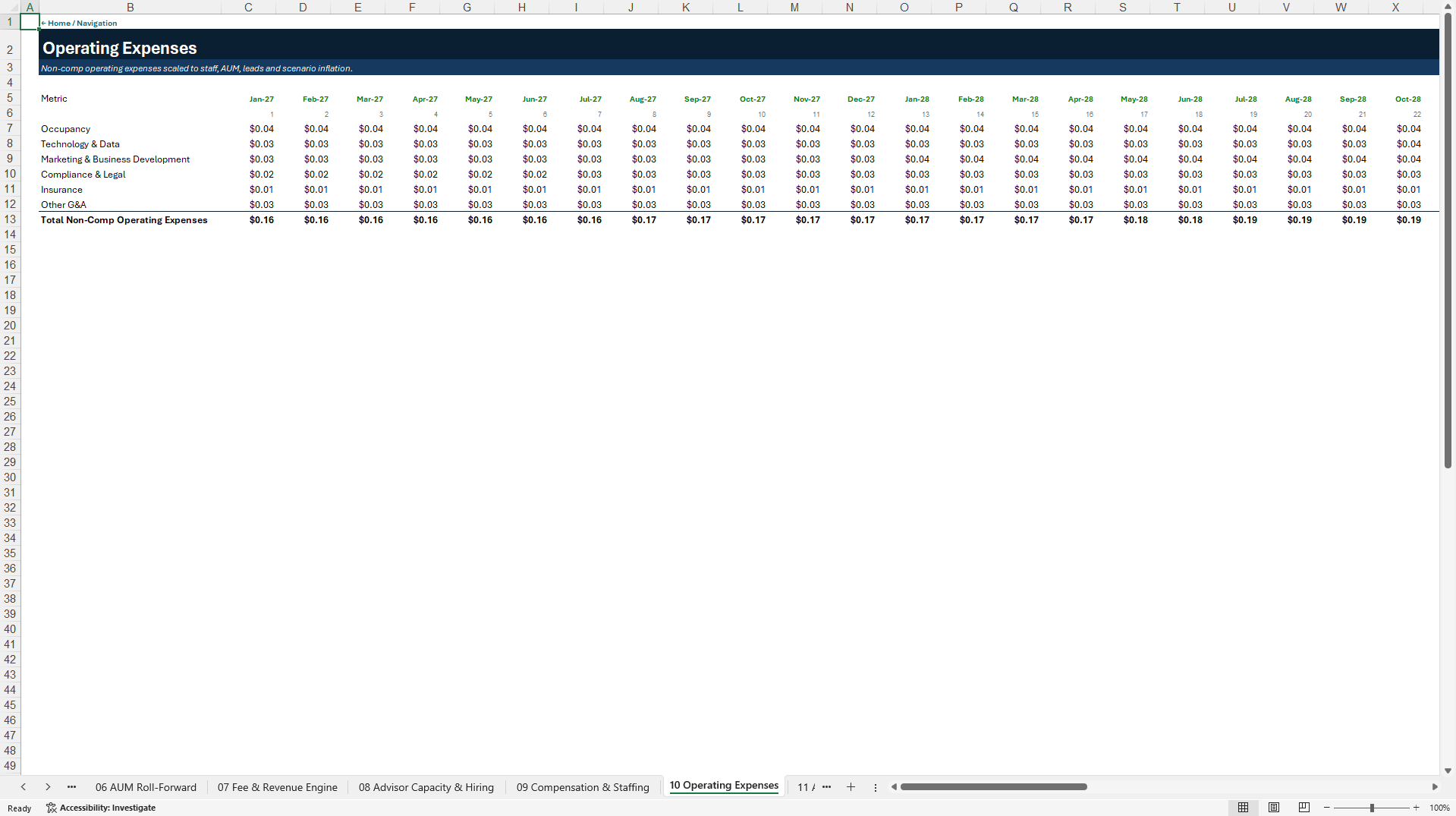
Task: Click the Metric header cell
Action: pyautogui.click(x=54, y=99)
